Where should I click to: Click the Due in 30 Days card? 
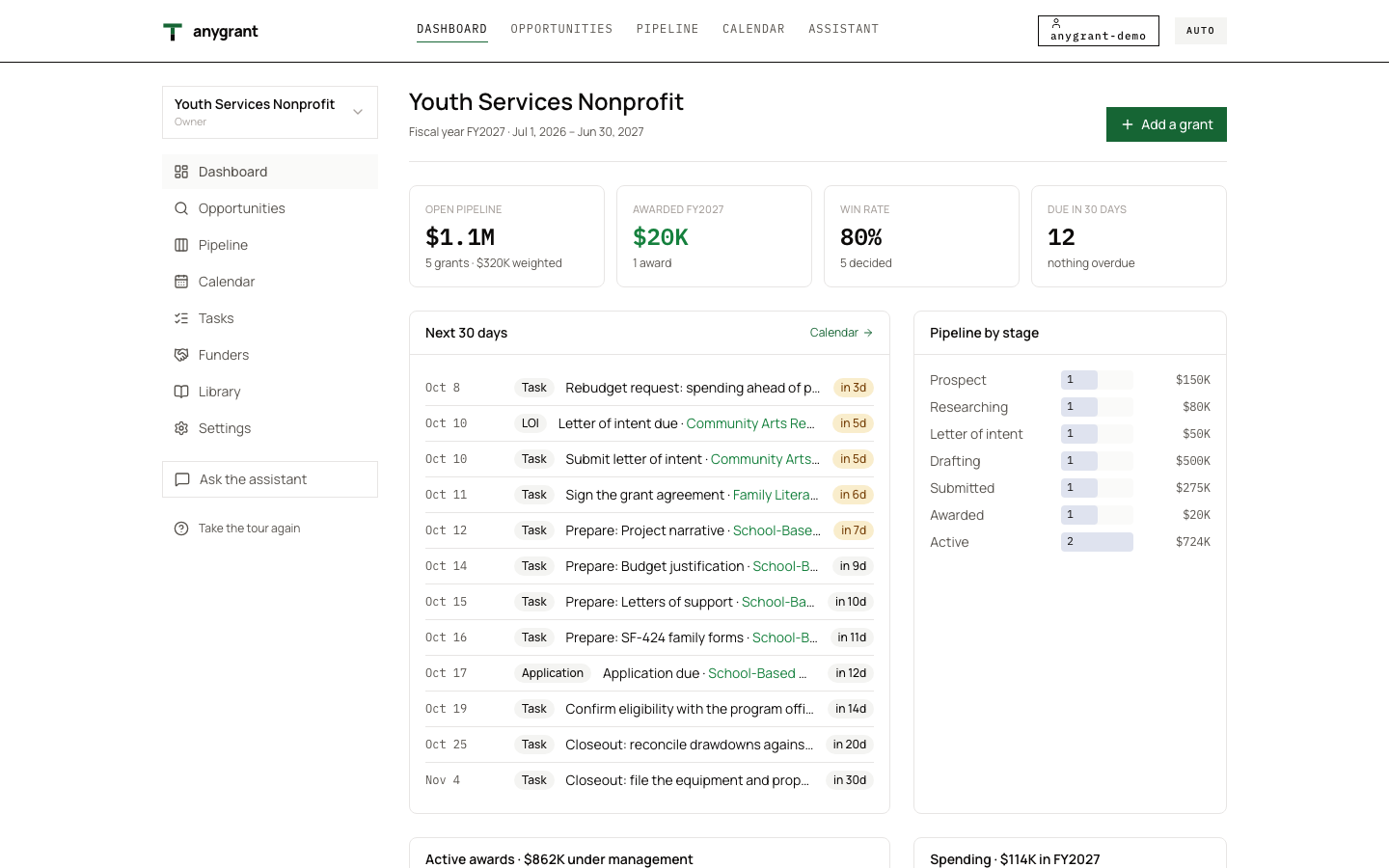[1129, 236]
